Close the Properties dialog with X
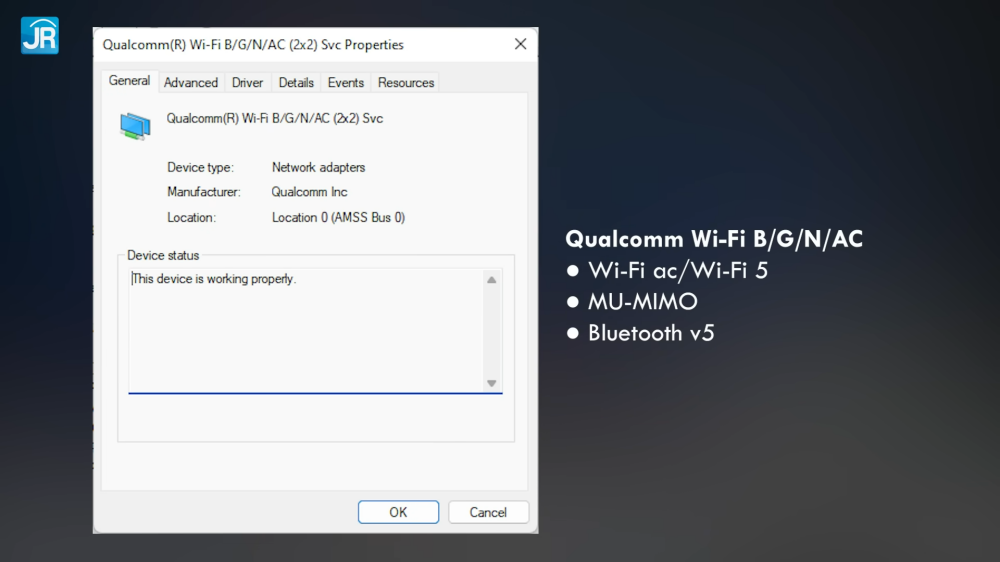The image size is (1000, 562). coord(520,44)
